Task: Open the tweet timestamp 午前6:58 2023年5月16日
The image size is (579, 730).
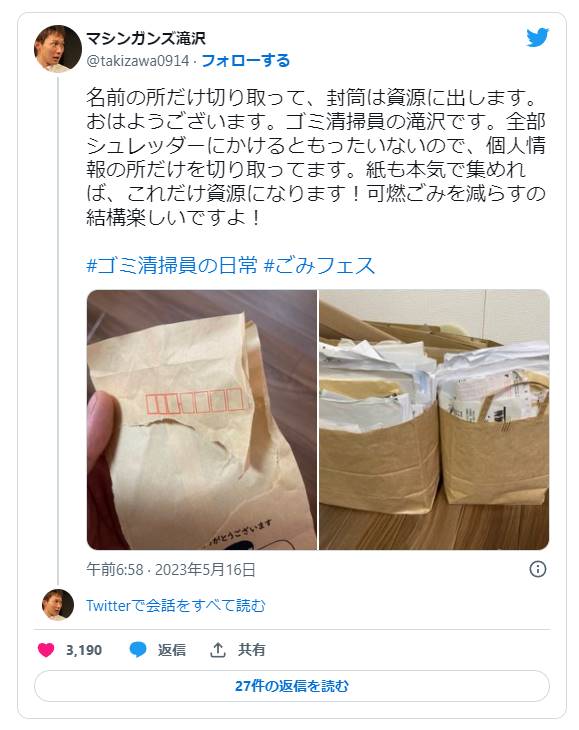Action: (x=171, y=569)
